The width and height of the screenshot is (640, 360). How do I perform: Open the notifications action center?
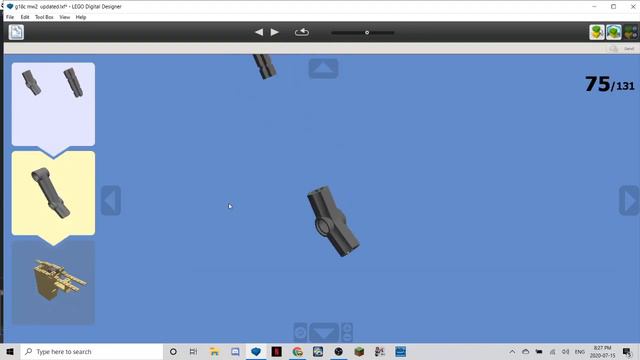point(627,351)
